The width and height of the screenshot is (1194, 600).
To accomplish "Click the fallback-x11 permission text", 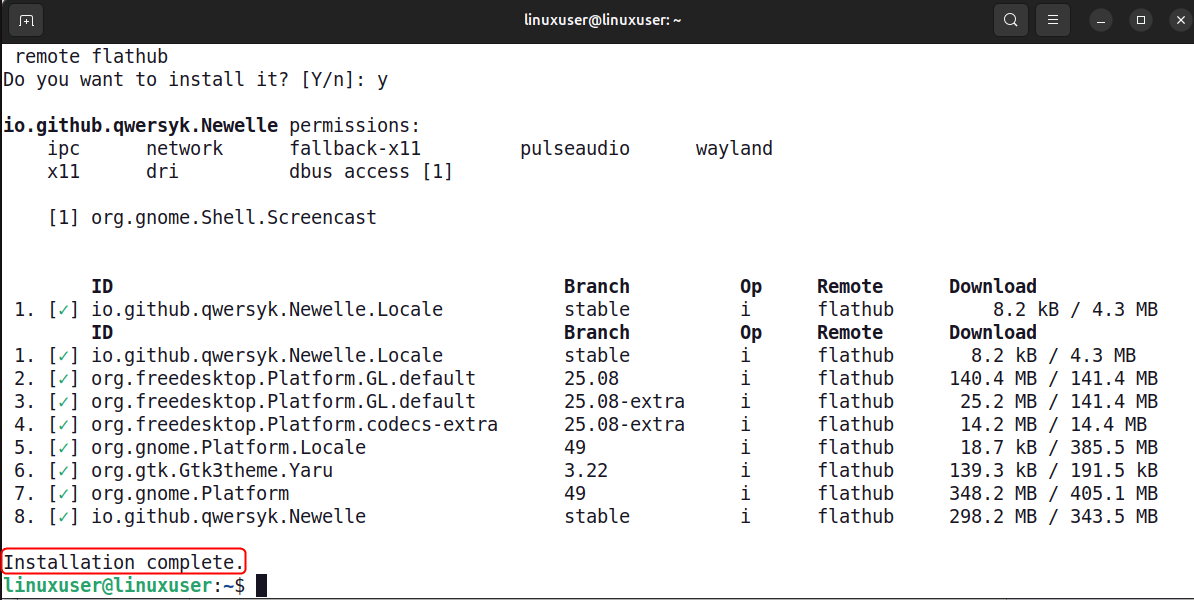I will [355, 149].
